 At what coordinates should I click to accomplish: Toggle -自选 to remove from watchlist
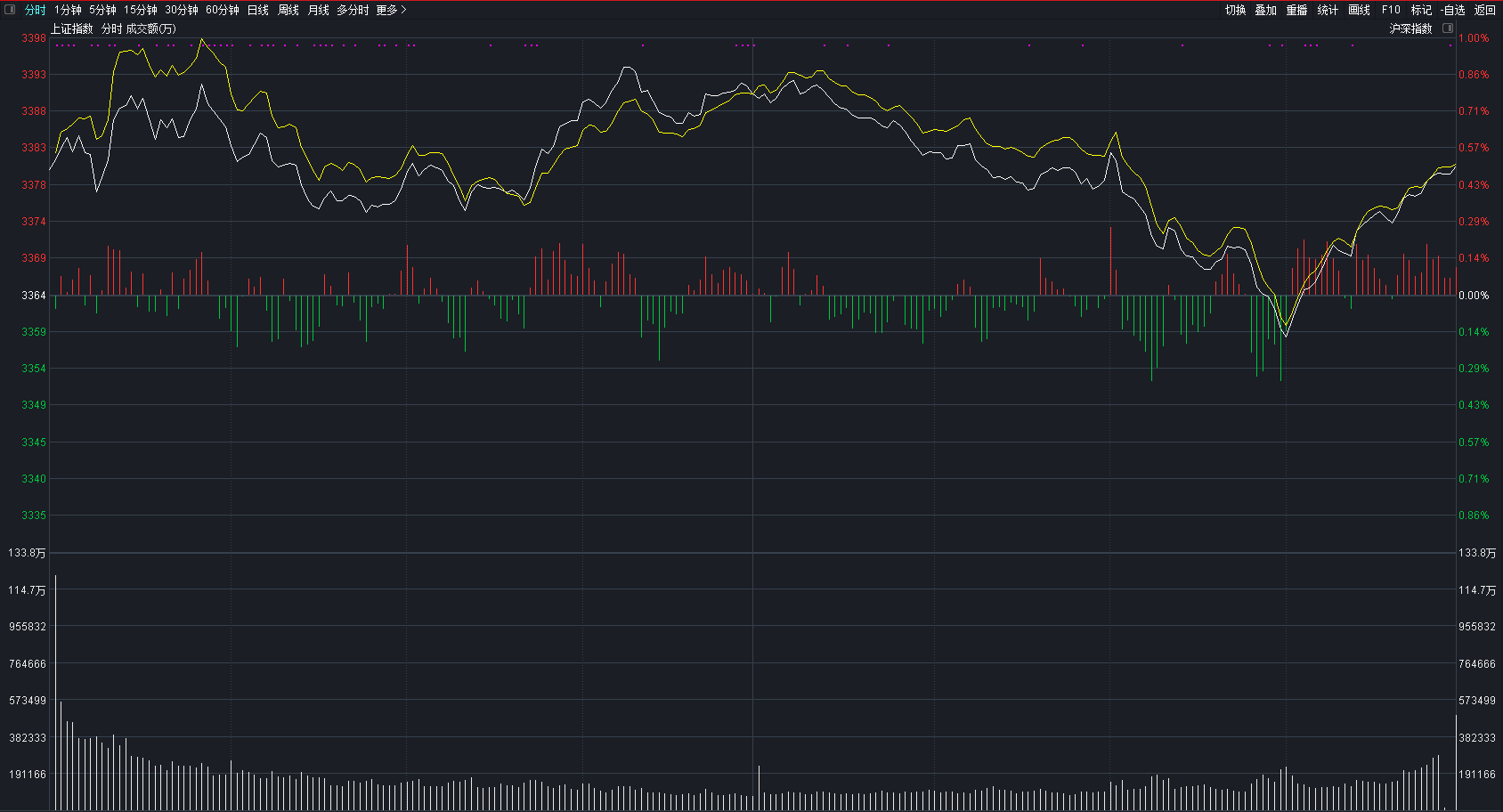click(1452, 10)
